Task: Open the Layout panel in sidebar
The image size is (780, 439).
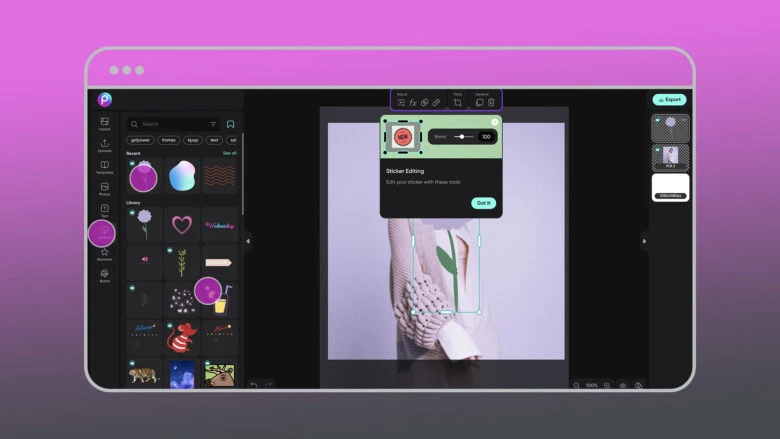Action: click(x=104, y=124)
